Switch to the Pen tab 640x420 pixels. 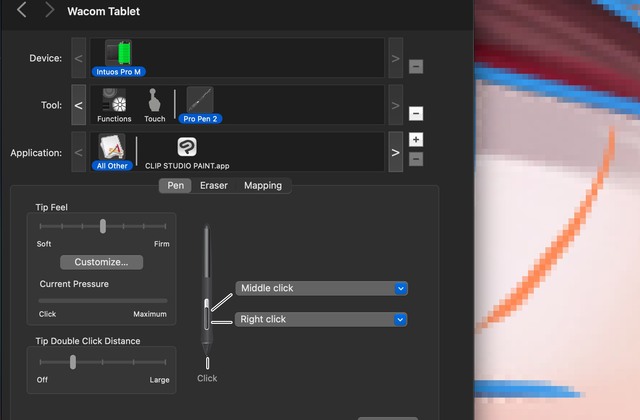pos(176,186)
